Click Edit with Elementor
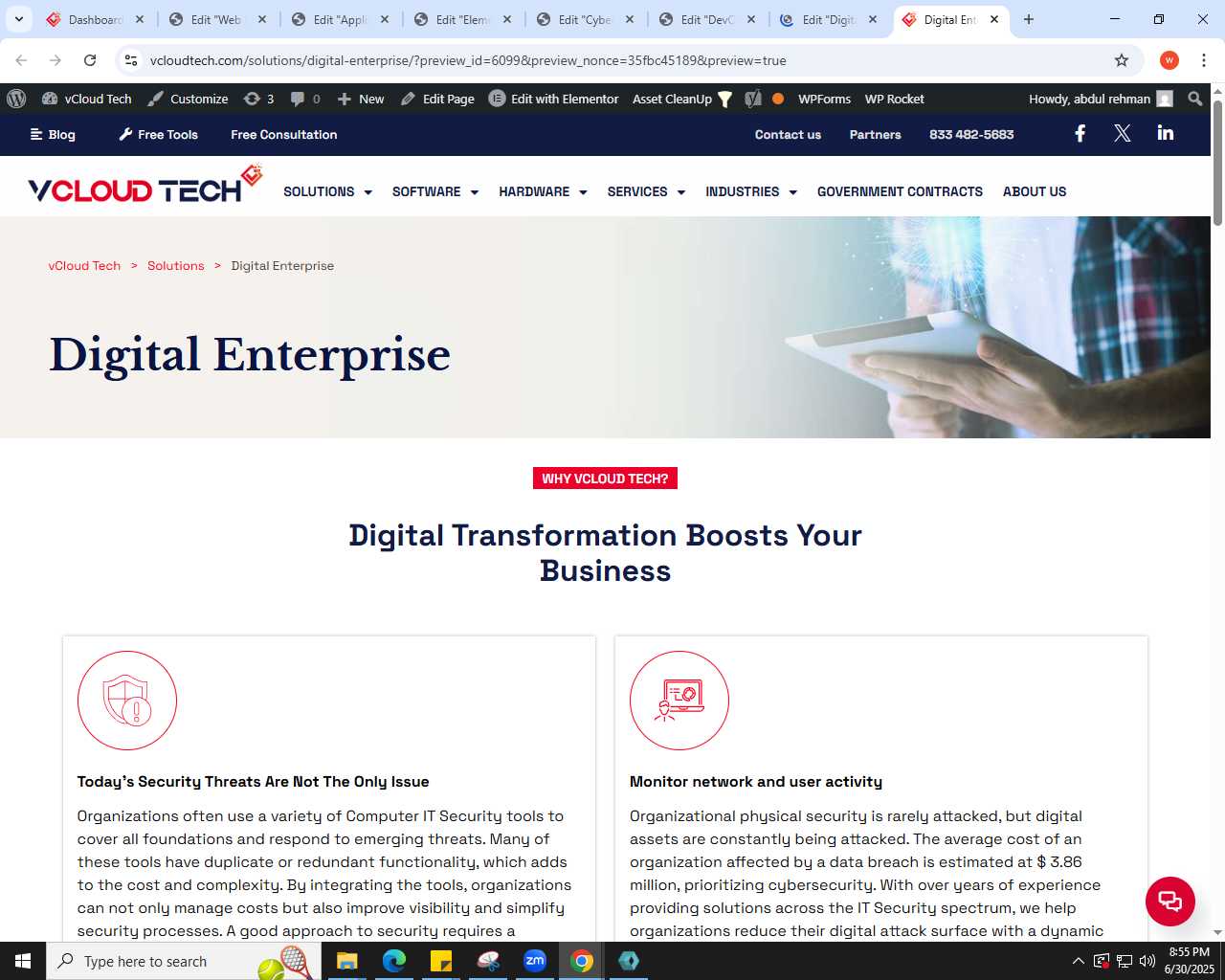Viewport: 1225px width, 980px height. (554, 99)
